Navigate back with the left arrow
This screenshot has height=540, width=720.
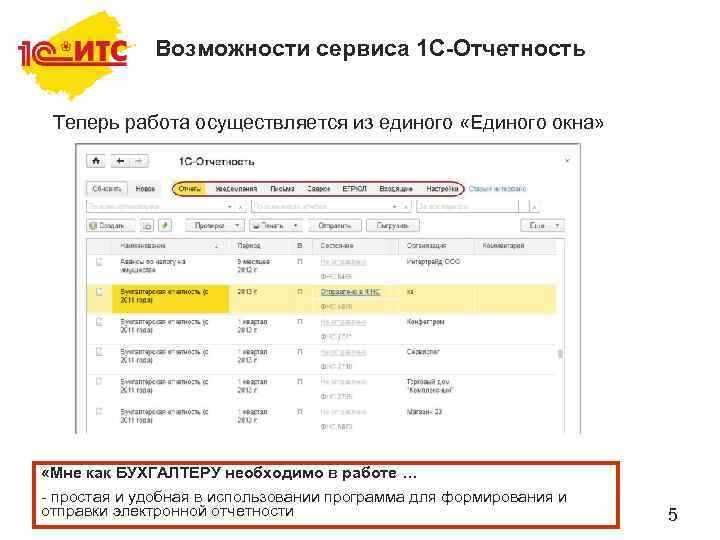point(120,162)
